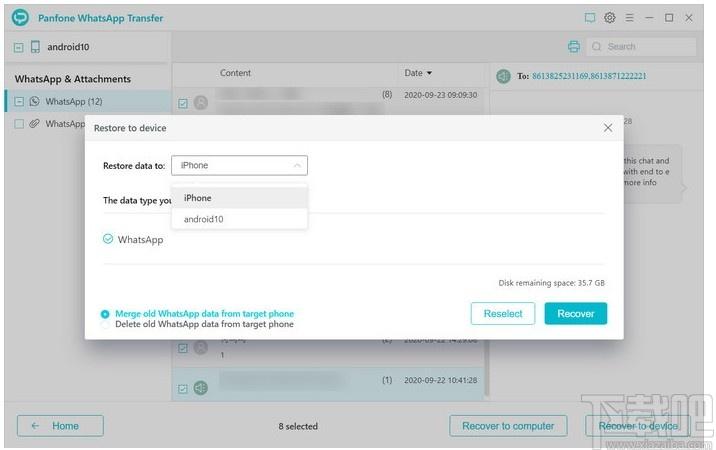Open the hamburger menu icon
The width and height of the screenshot is (716, 450).
(x=629, y=18)
